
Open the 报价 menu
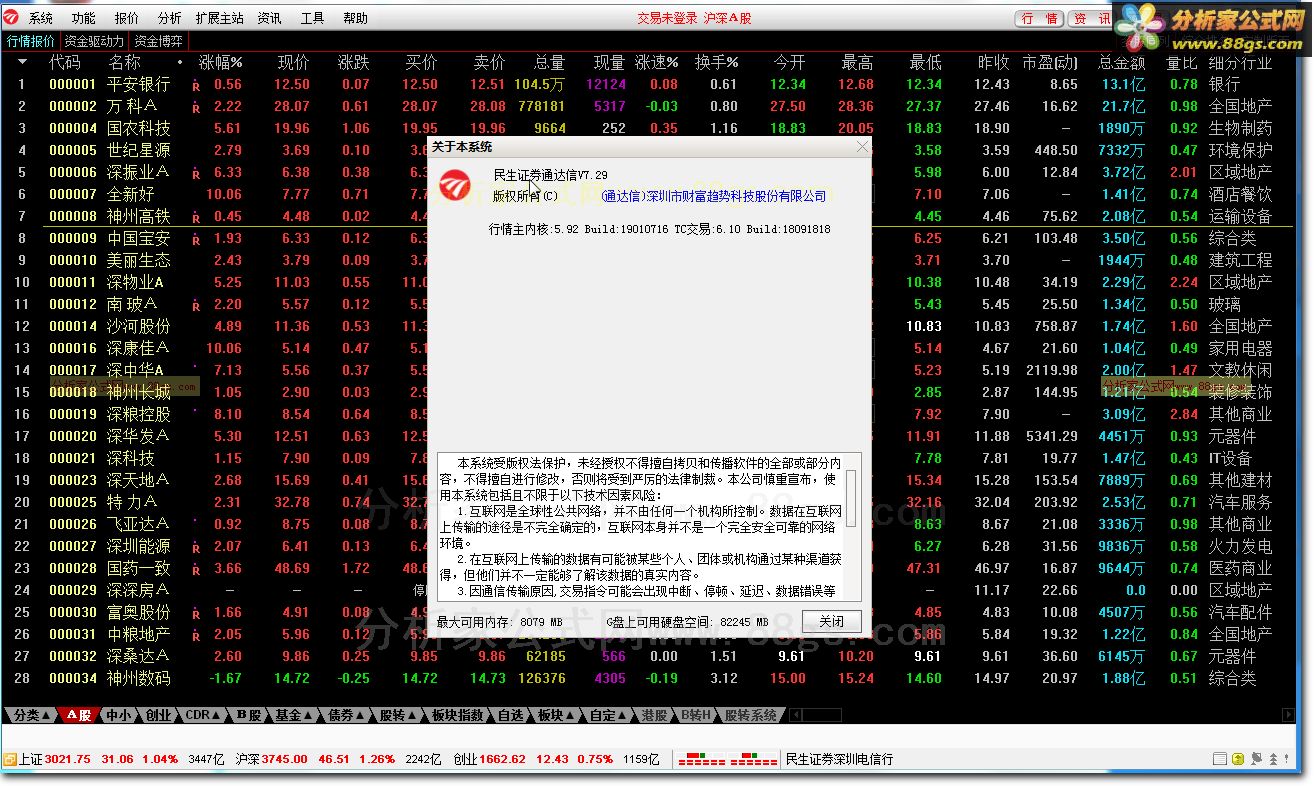click(127, 18)
